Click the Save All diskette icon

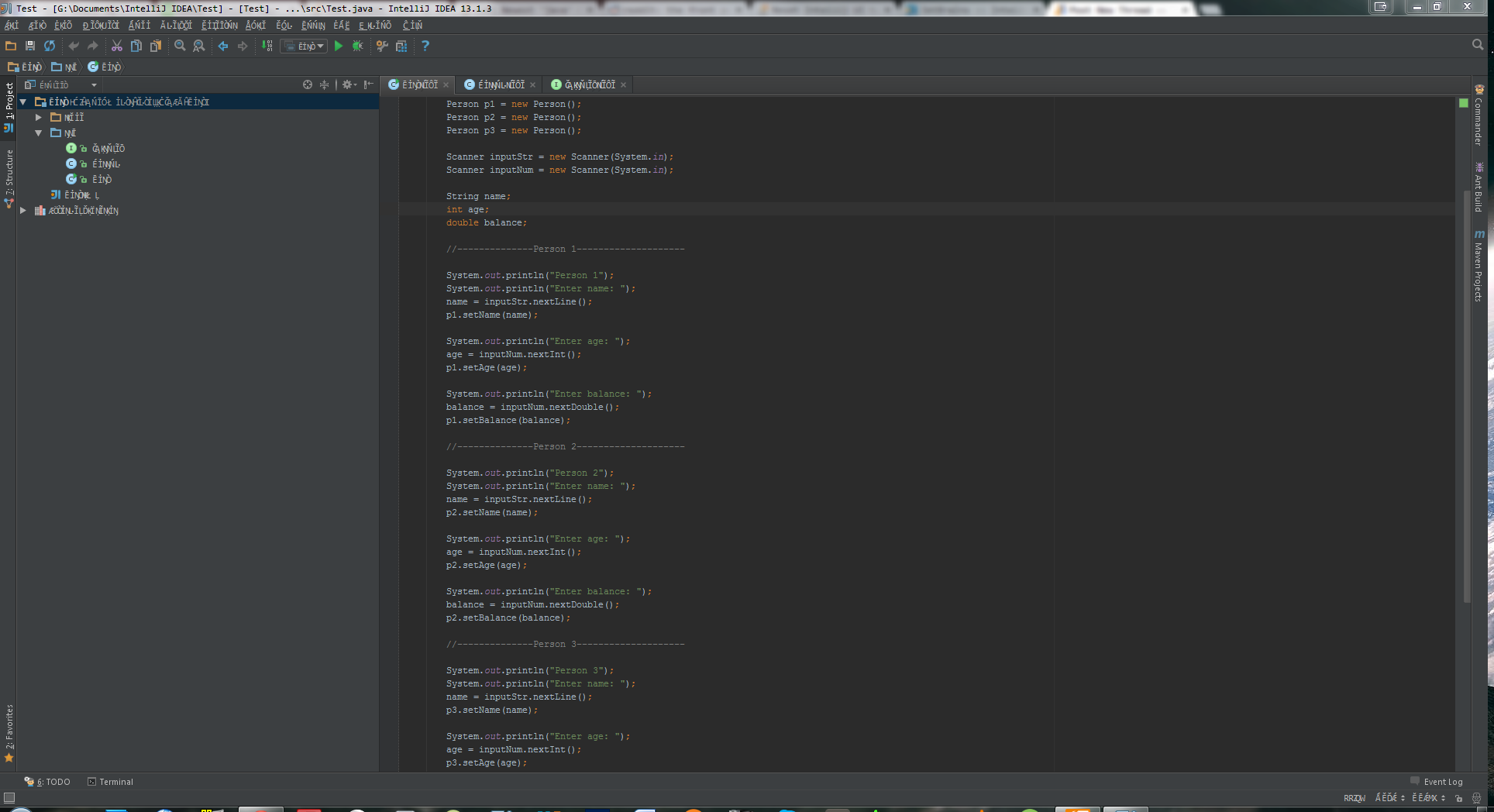pos(30,46)
